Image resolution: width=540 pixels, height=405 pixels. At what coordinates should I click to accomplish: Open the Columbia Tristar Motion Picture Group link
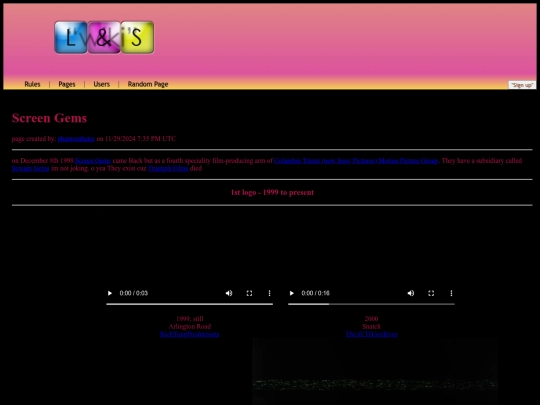pyautogui.click(x=356, y=161)
